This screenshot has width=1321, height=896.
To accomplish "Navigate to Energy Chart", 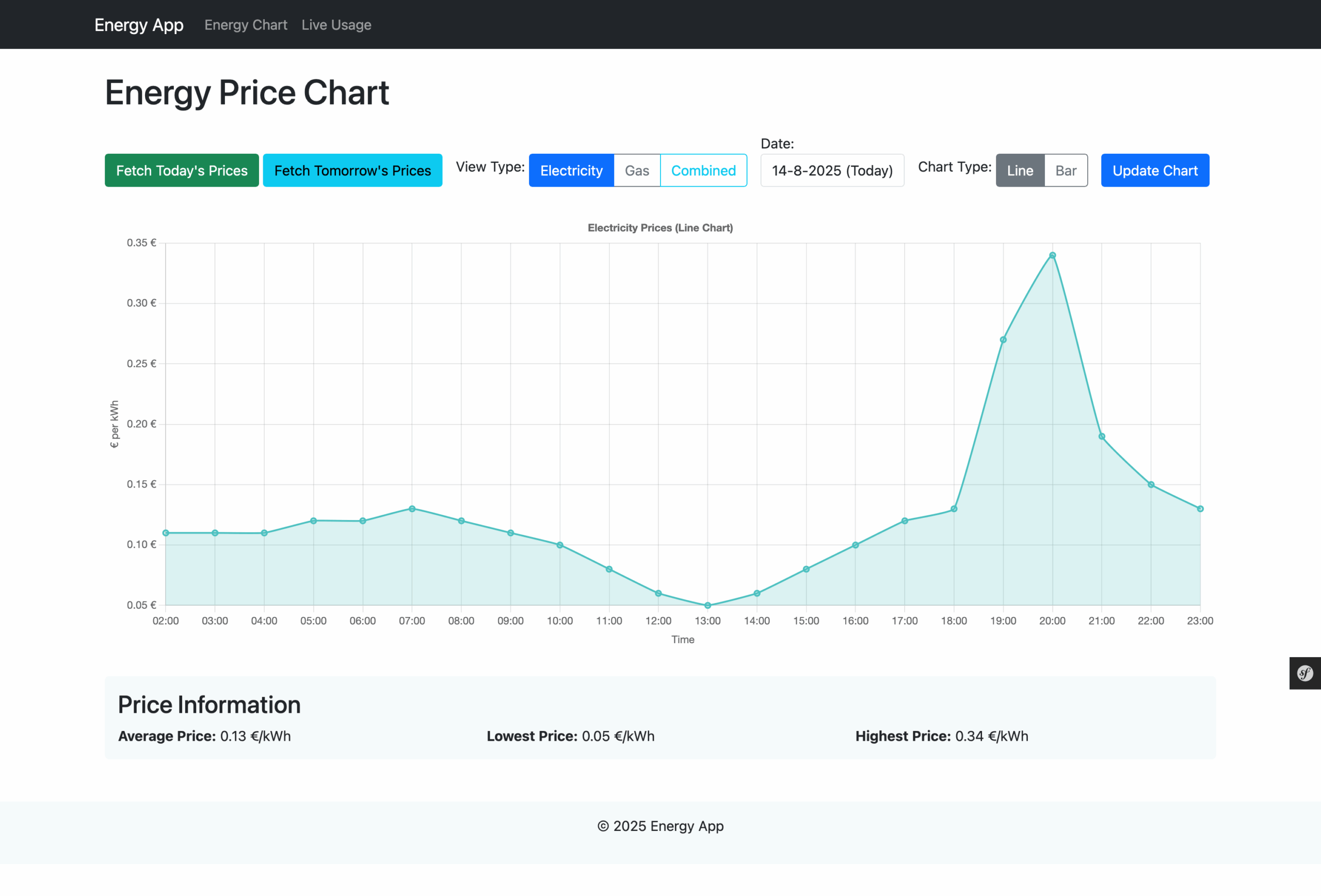I will tap(246, 24).
